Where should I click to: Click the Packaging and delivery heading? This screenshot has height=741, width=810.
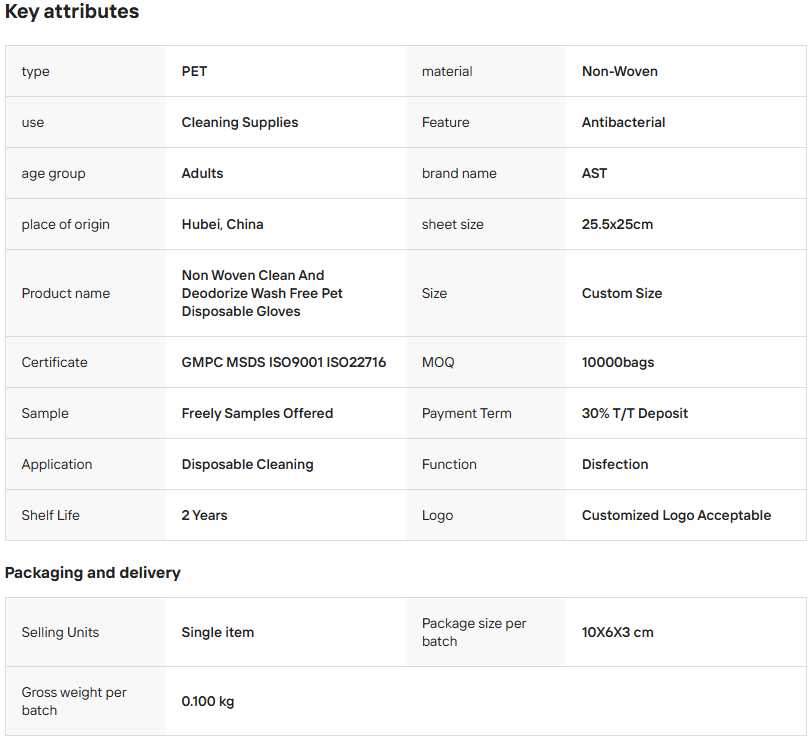point(93,573)
